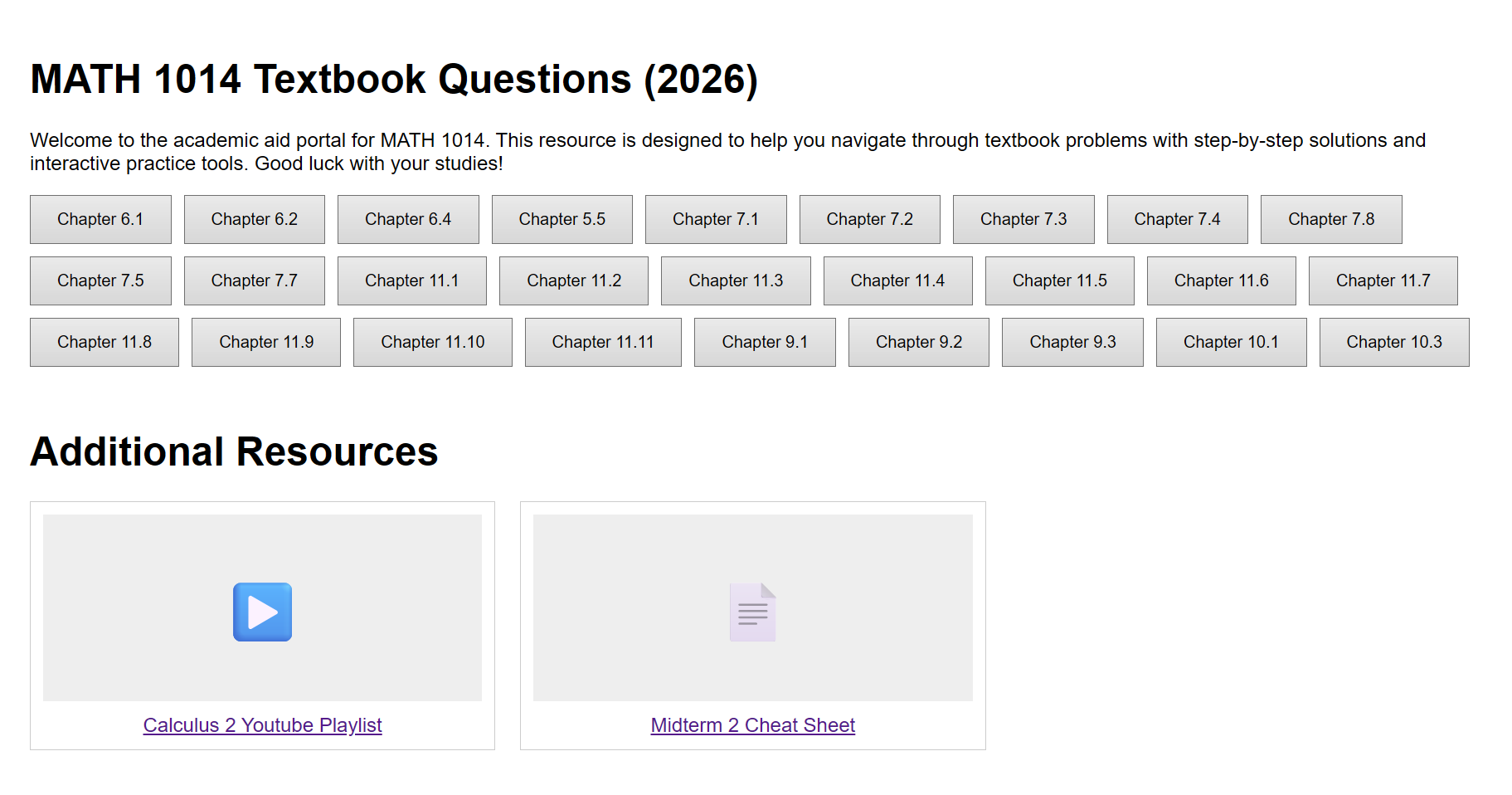Open Chapter 7.8 questions
The height and width of the screenshot is (795, 1512).
tap(1330, 219)
